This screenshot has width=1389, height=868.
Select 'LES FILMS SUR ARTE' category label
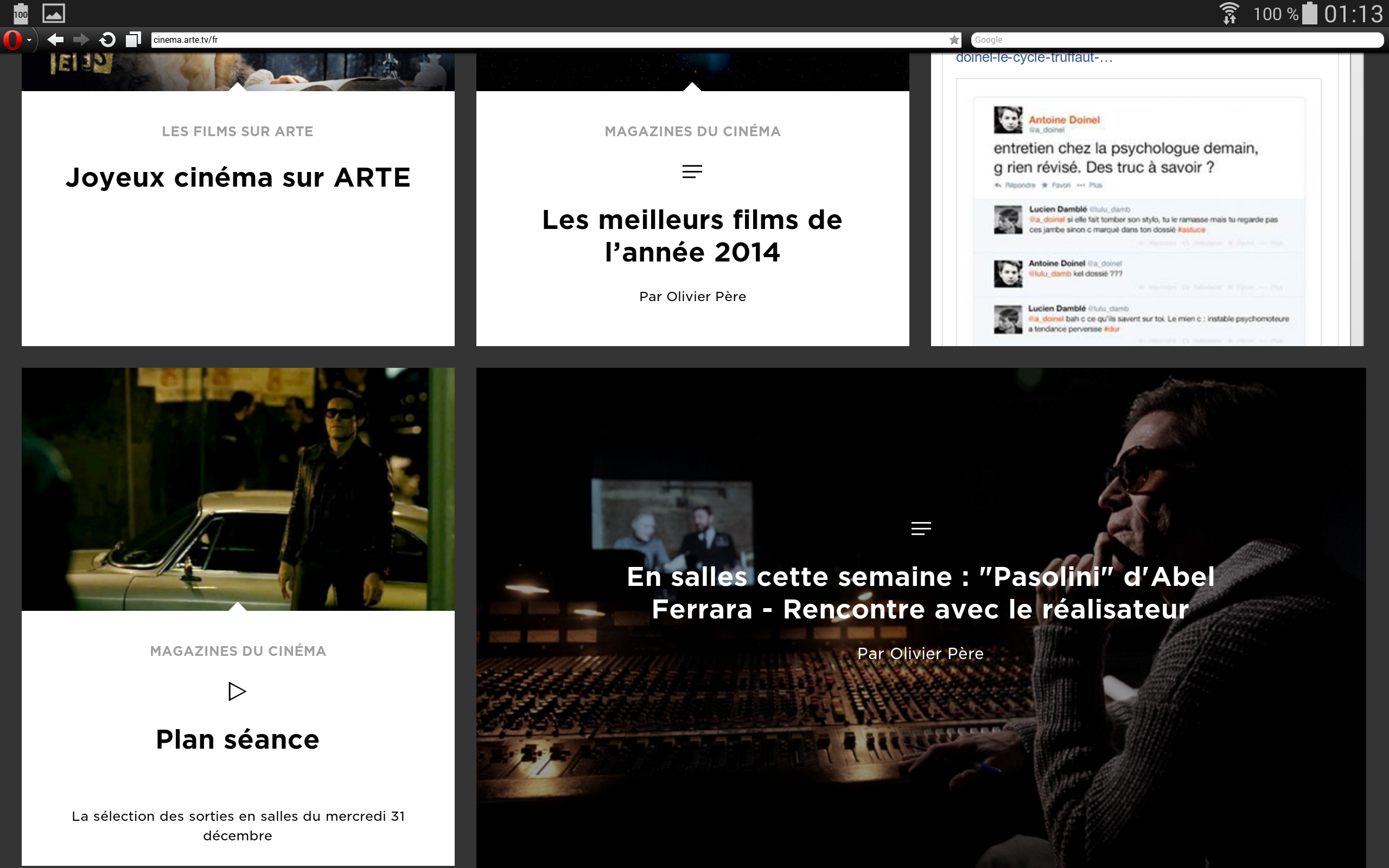tap(238, 131)
